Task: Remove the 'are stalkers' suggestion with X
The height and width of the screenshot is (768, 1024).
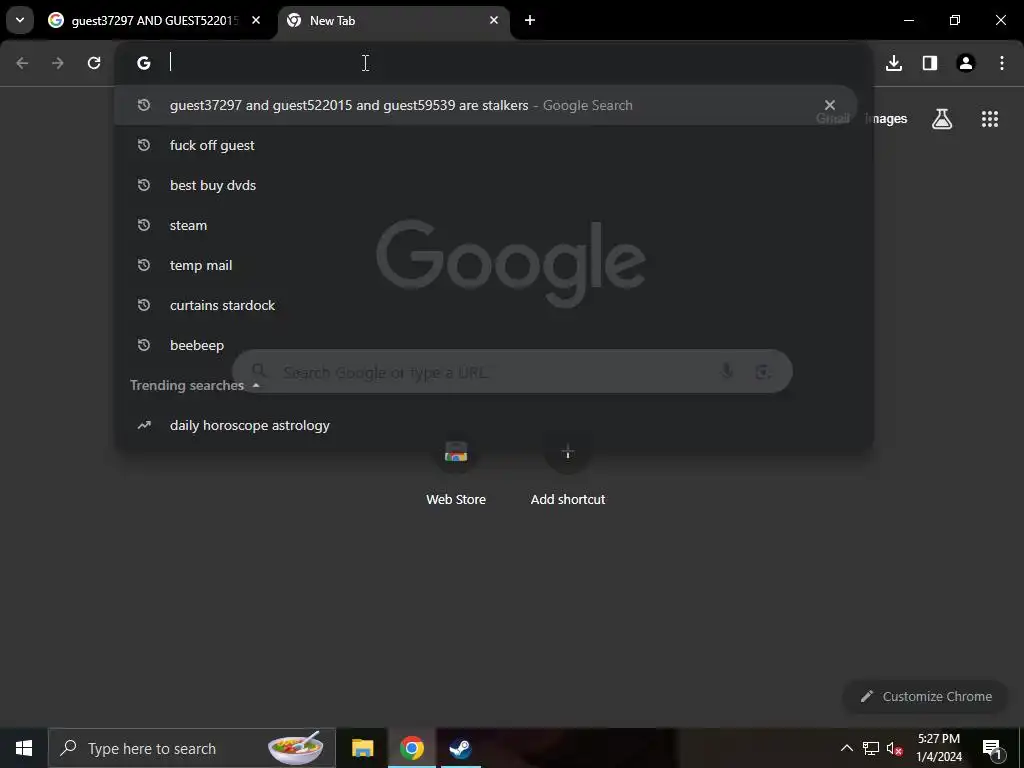Action: [x=829, y=105]
